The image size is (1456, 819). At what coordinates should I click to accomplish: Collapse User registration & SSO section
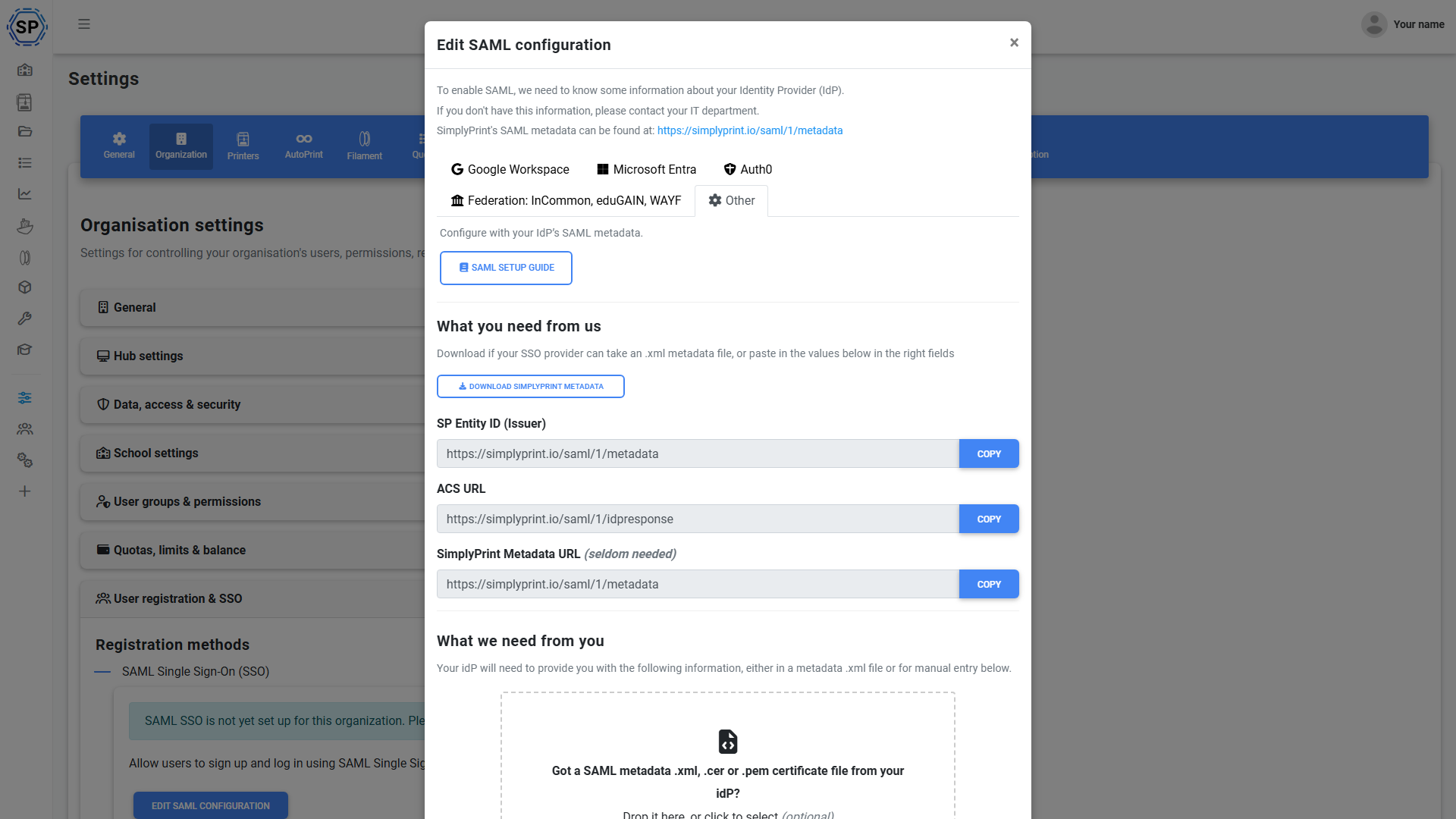click(x=253, y=599)
